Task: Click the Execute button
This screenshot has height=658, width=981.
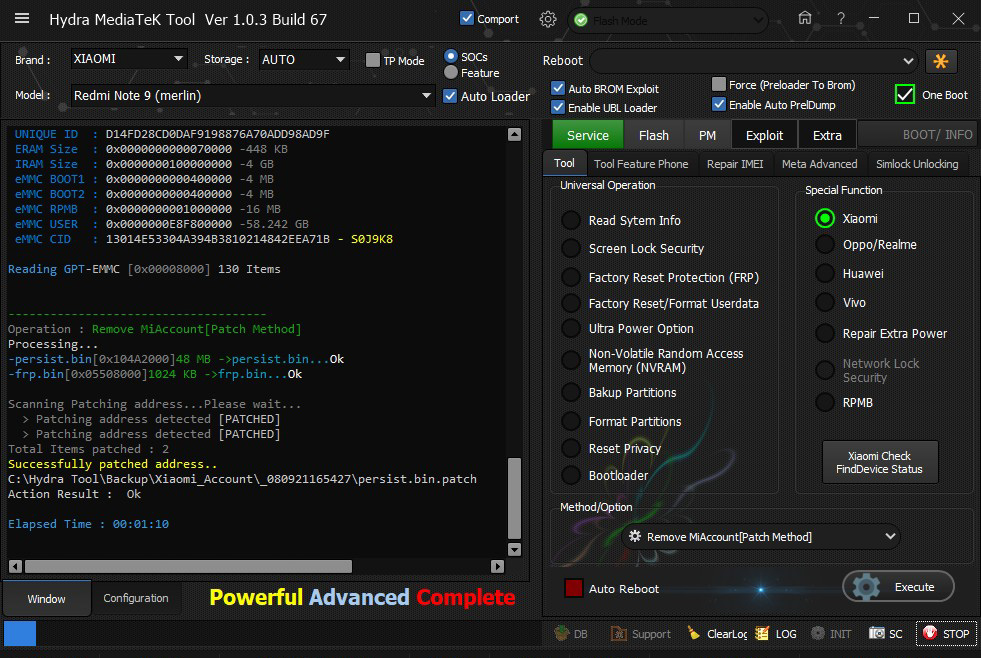Action: tap(898, 587)
